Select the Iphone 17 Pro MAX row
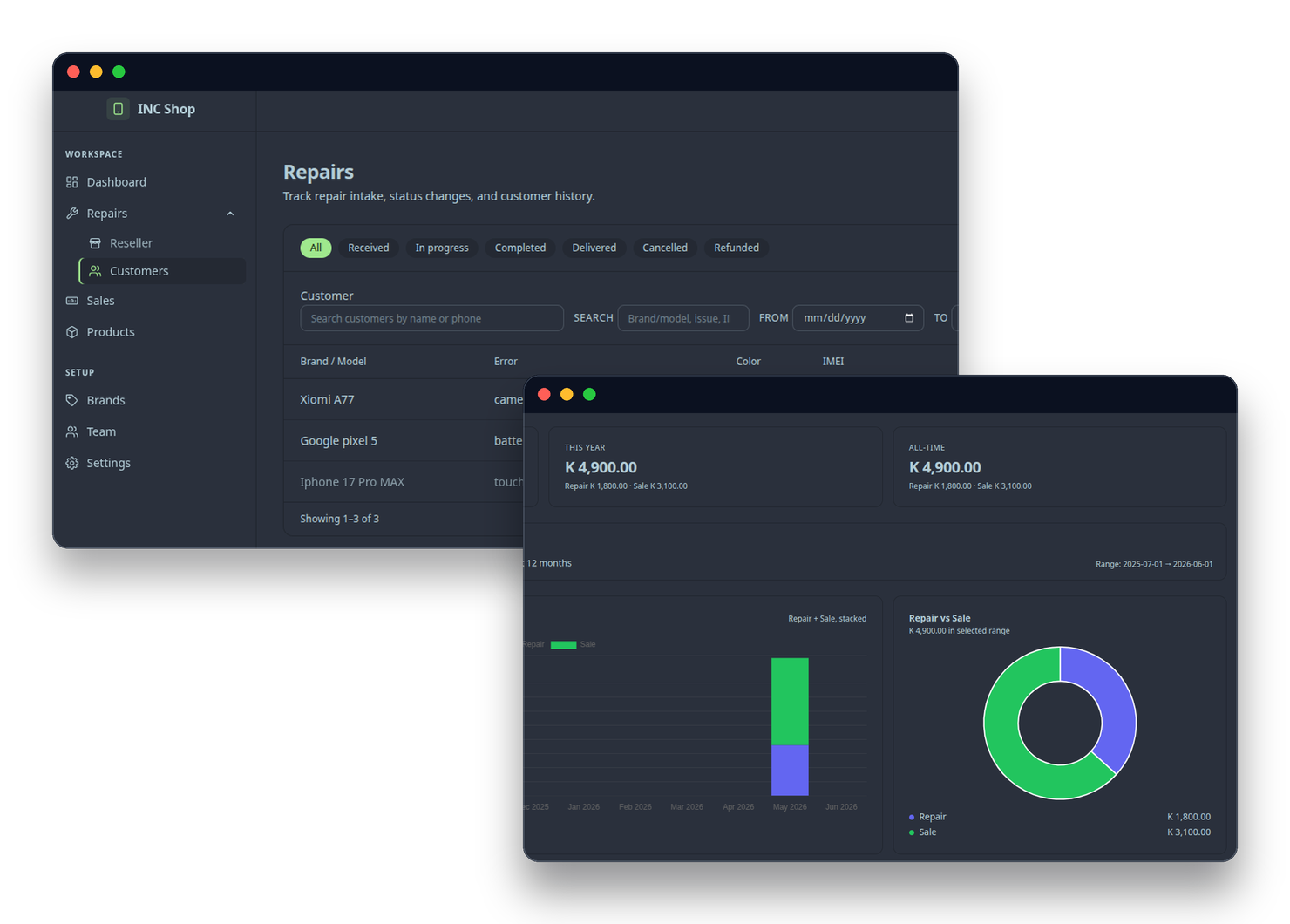Image resolution: width=1290 pixels, height=924 pixels. click(x=404, y=482)
